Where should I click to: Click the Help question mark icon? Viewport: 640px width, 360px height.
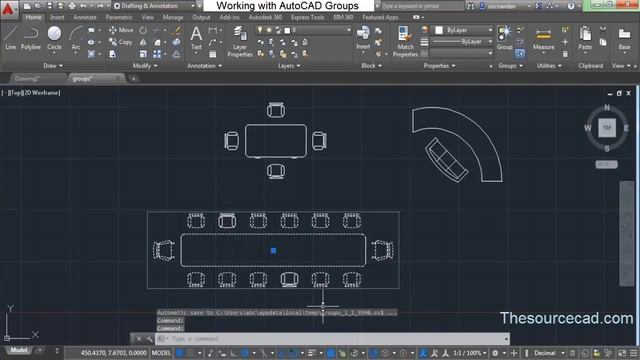coord(571,6)
